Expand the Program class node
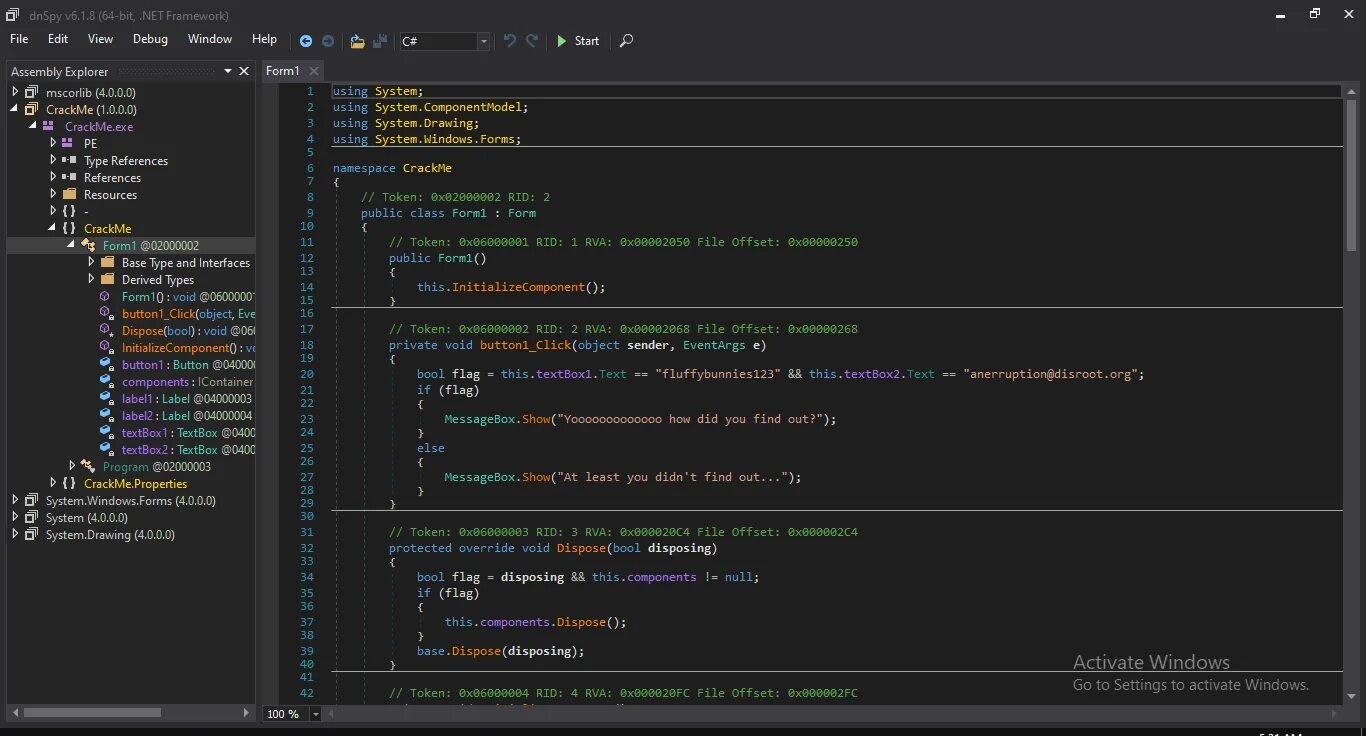This screenshot has width=1366, height=736. [72, 466]
